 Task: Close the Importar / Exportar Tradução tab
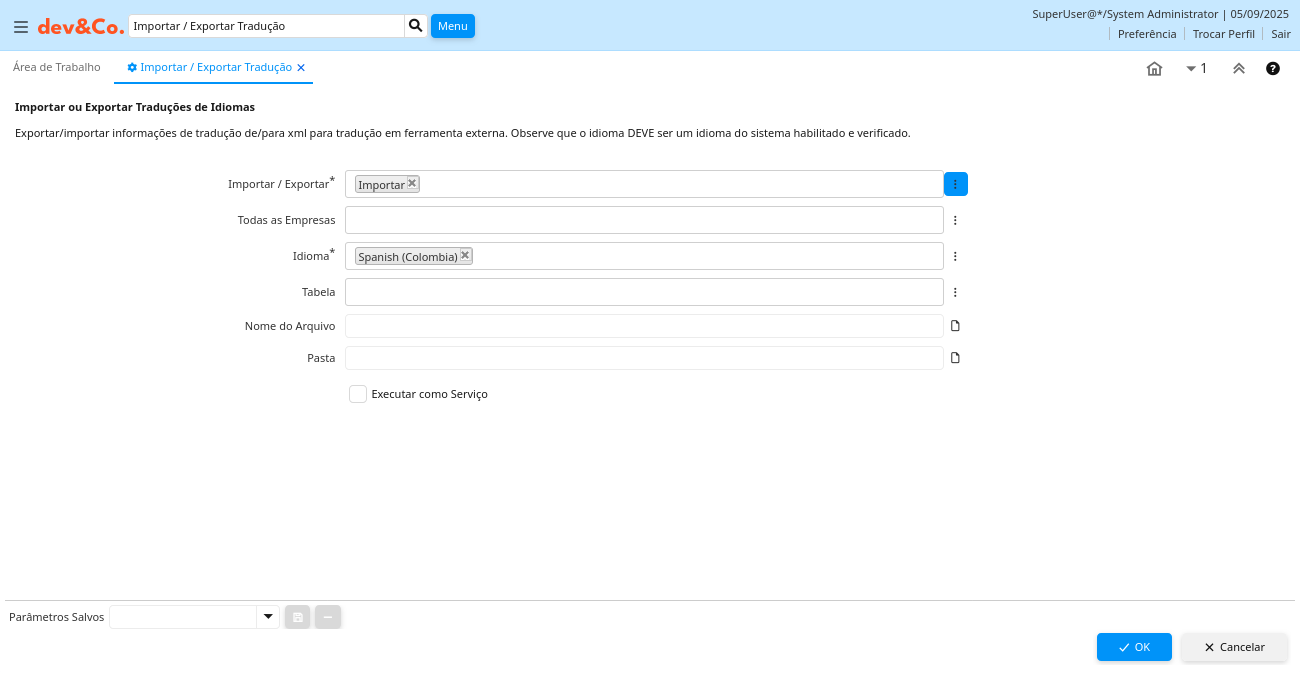(301, 68)
